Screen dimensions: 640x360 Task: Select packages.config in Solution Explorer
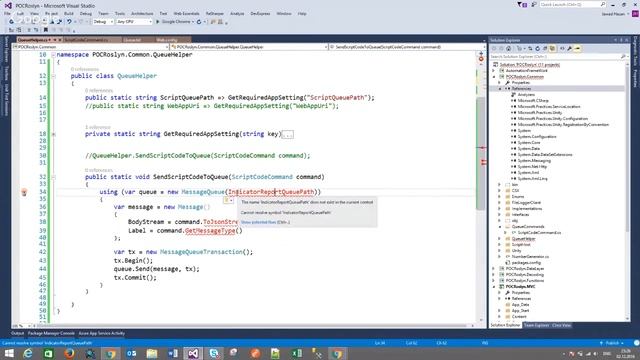coord(526,262)
